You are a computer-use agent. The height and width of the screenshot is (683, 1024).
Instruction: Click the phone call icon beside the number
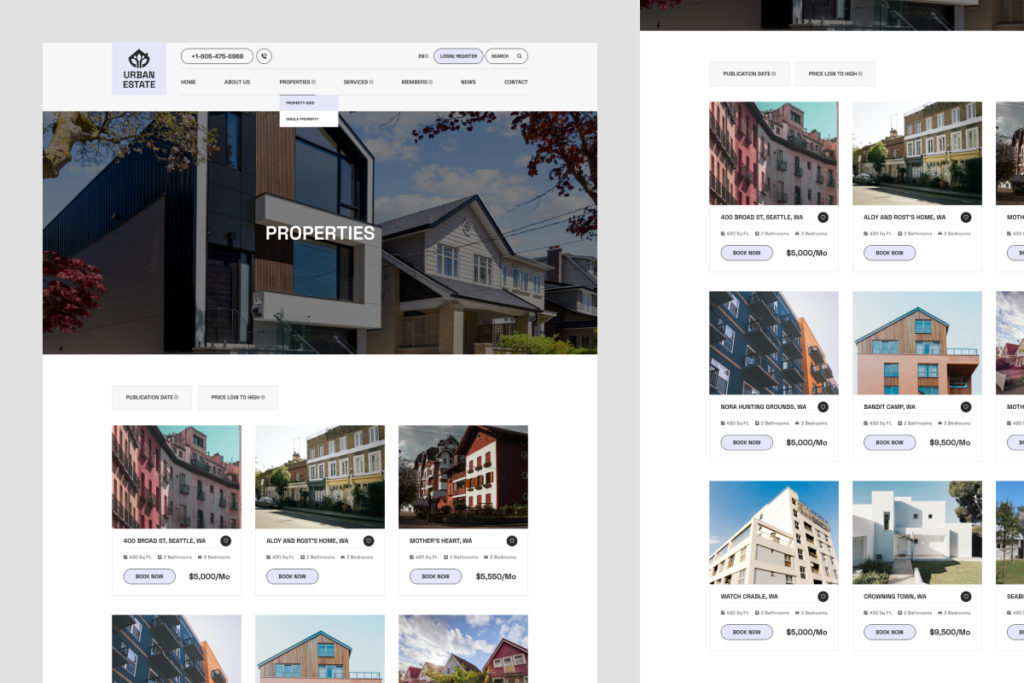[x=264, y=56]
